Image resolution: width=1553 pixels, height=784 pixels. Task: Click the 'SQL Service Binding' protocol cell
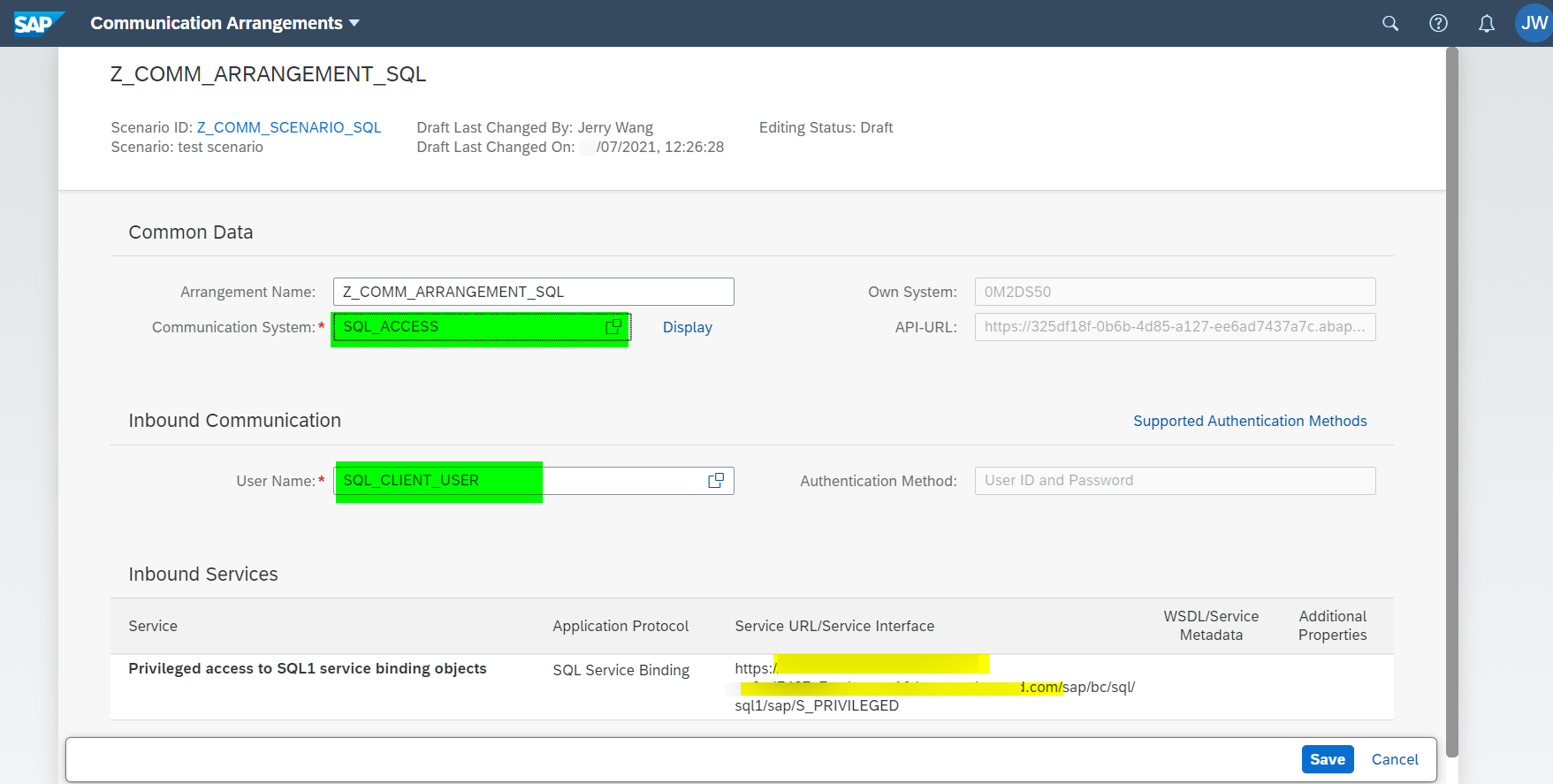[620, 670]
